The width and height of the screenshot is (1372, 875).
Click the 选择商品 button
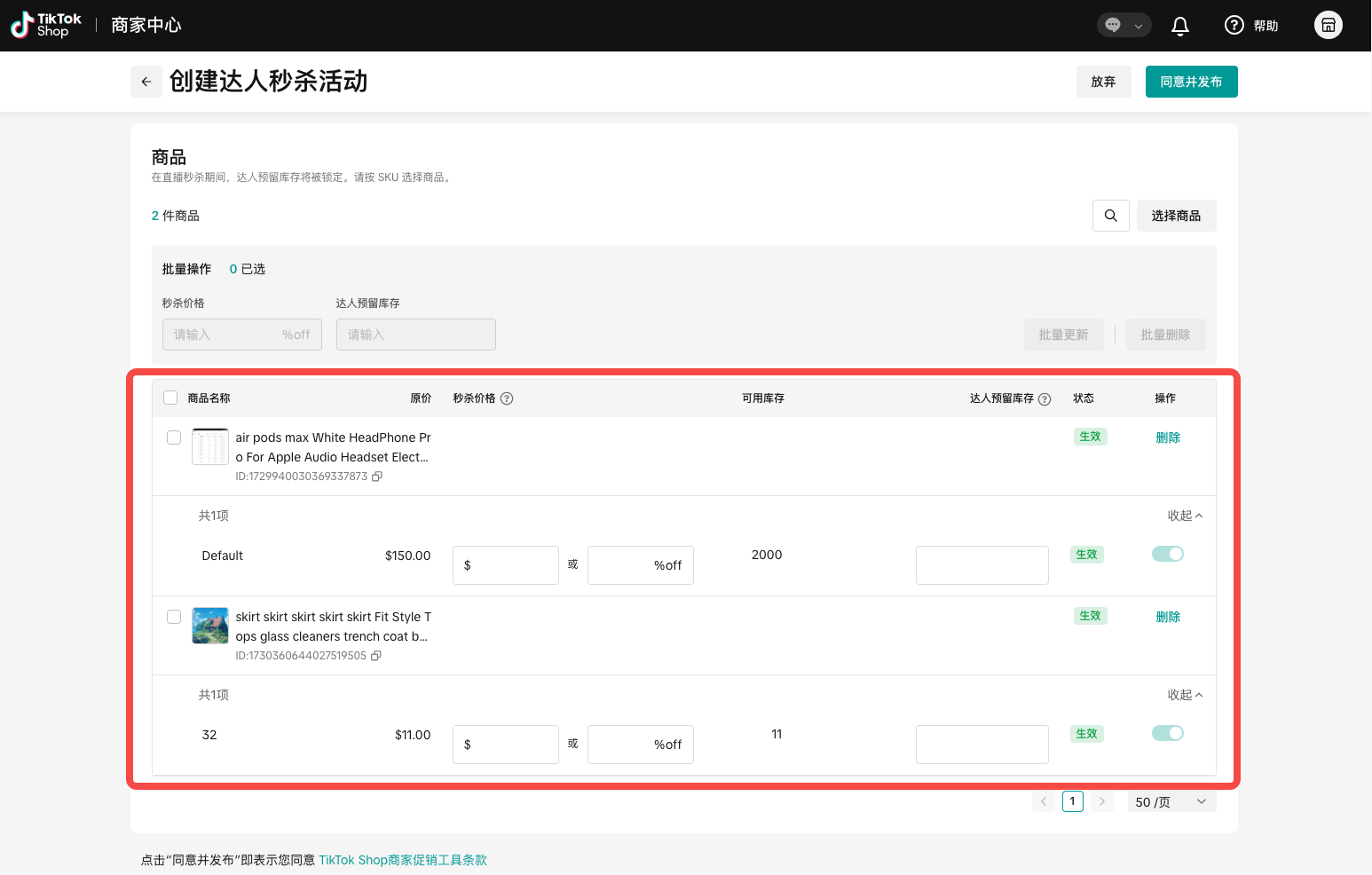click(x=1176, y=216)
